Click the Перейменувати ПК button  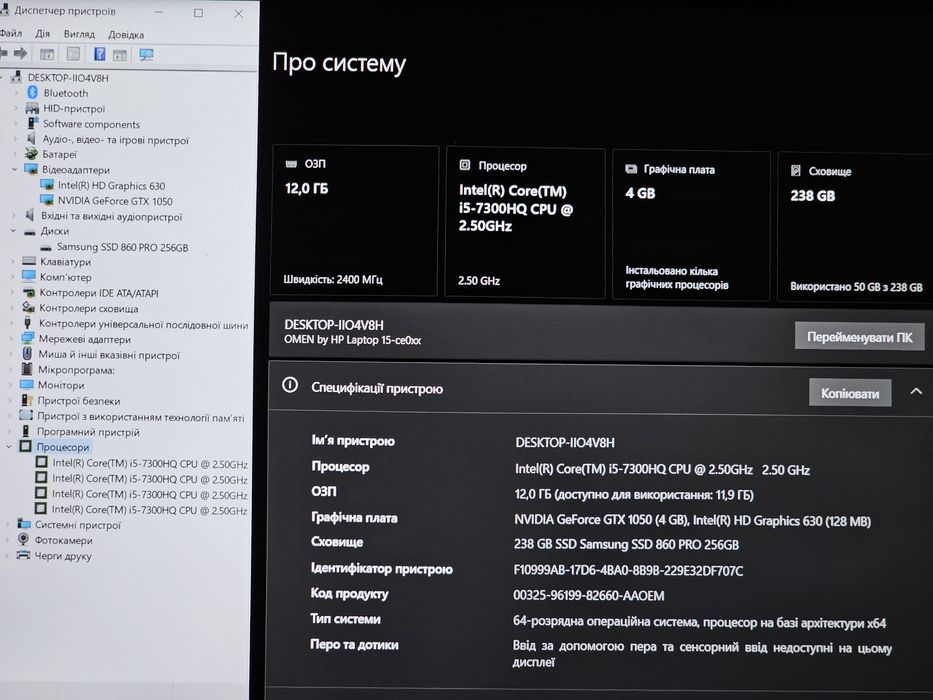pyautogui.click(x=859, y=337)
